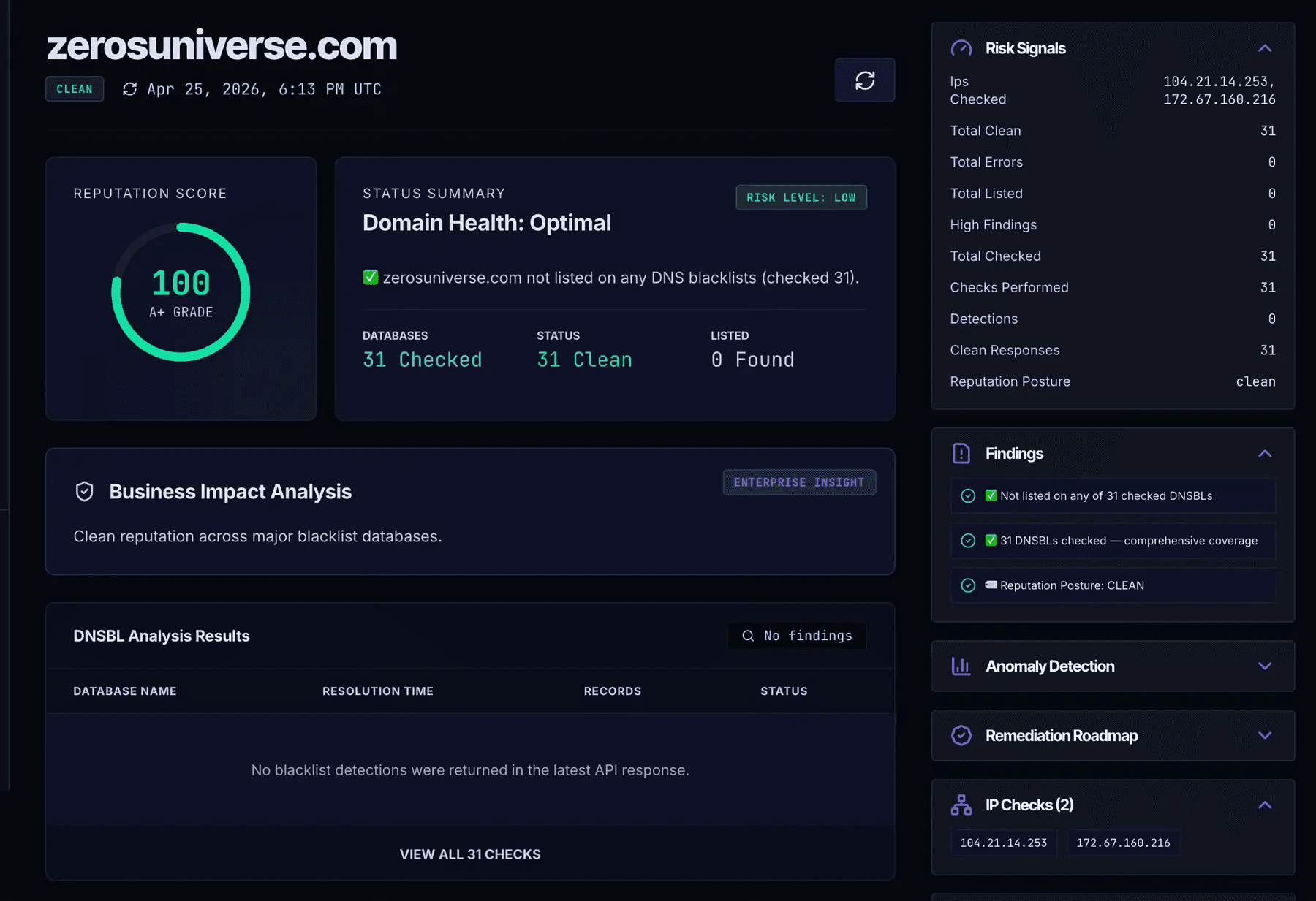
Task: Sort by Status column header
Action: 784,691
